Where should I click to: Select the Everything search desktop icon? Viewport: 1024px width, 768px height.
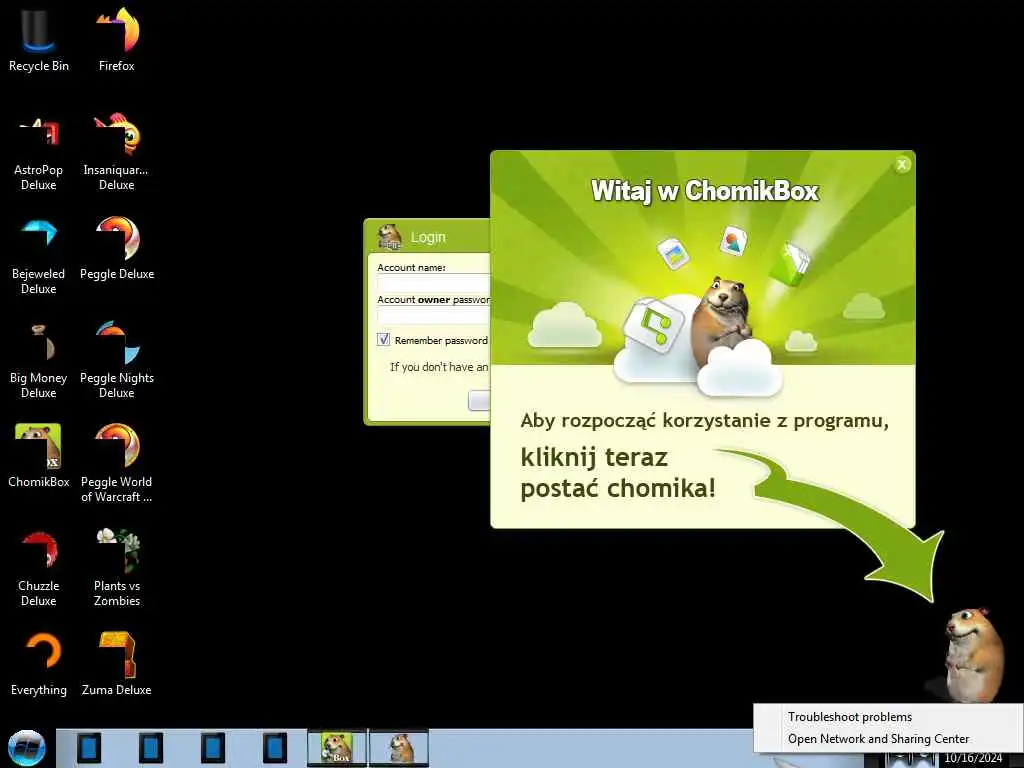39,665
